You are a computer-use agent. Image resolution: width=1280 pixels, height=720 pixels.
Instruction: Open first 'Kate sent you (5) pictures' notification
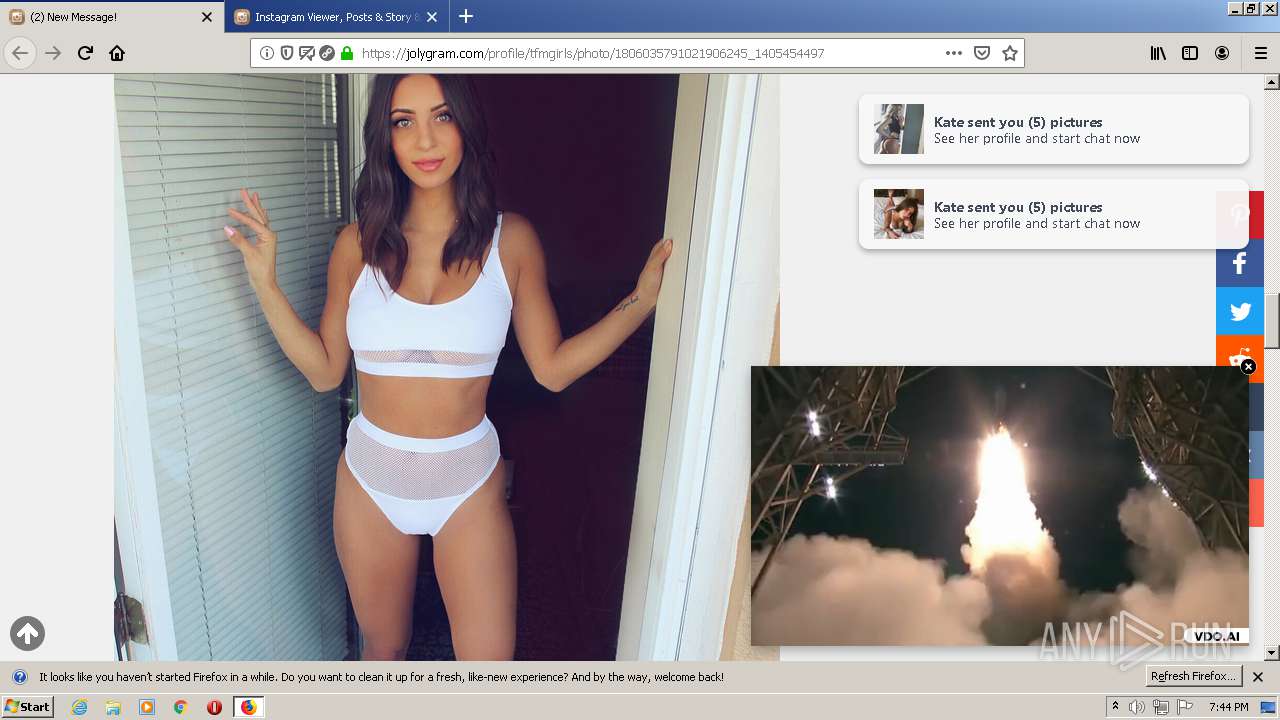coord(1054,129)
